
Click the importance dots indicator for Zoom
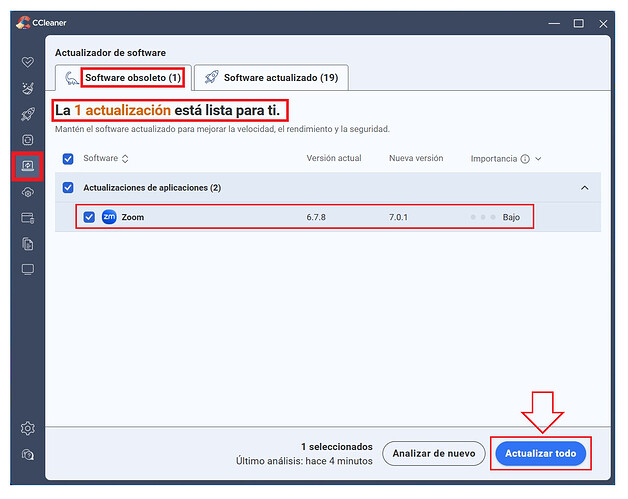click(483, 217)
